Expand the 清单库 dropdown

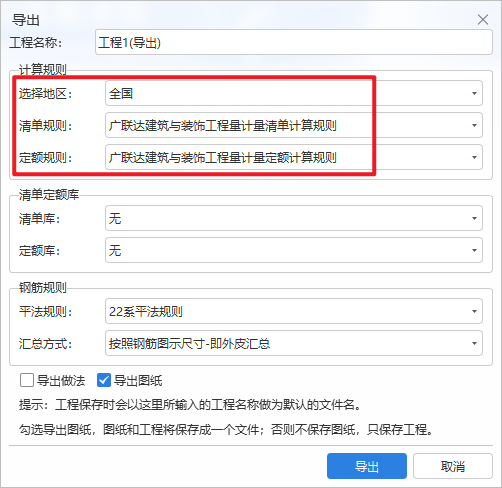pyautogui.click(x=294, y=218)
